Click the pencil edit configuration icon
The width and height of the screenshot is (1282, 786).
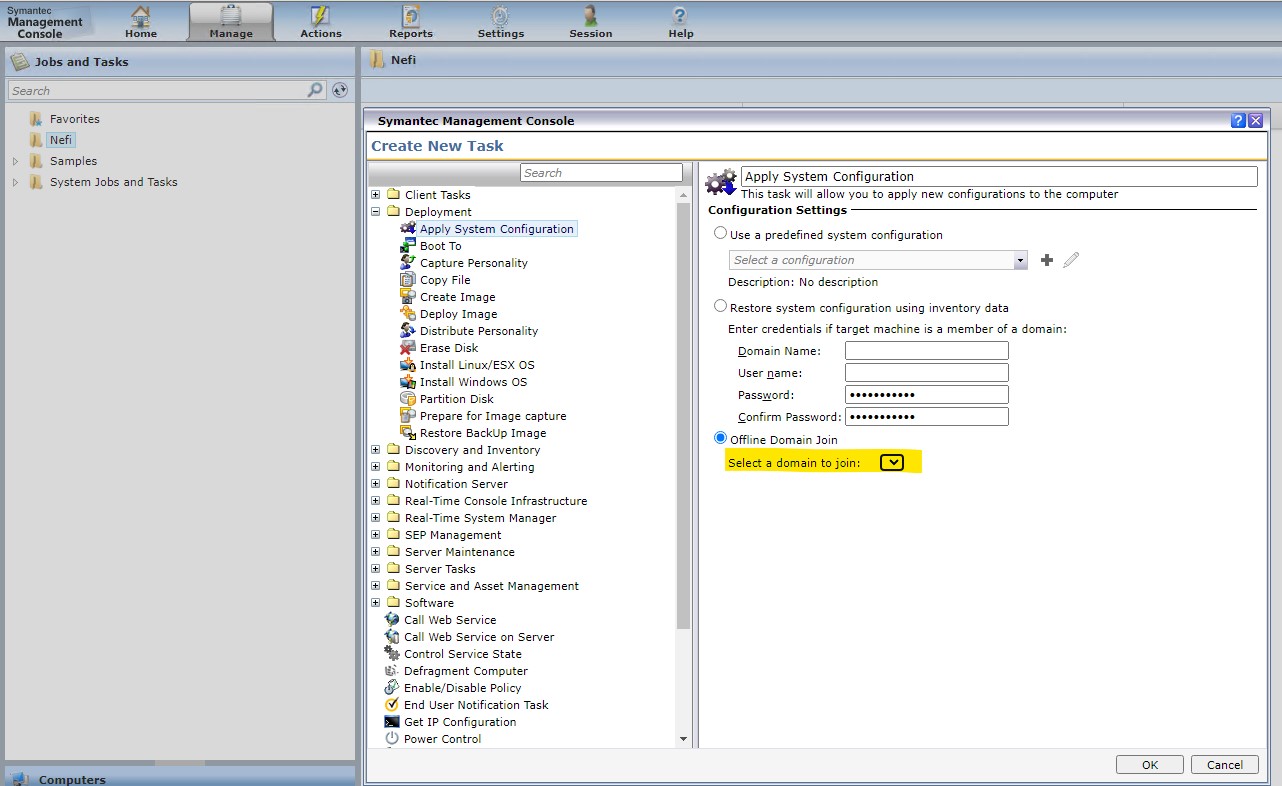[1071, 260]
